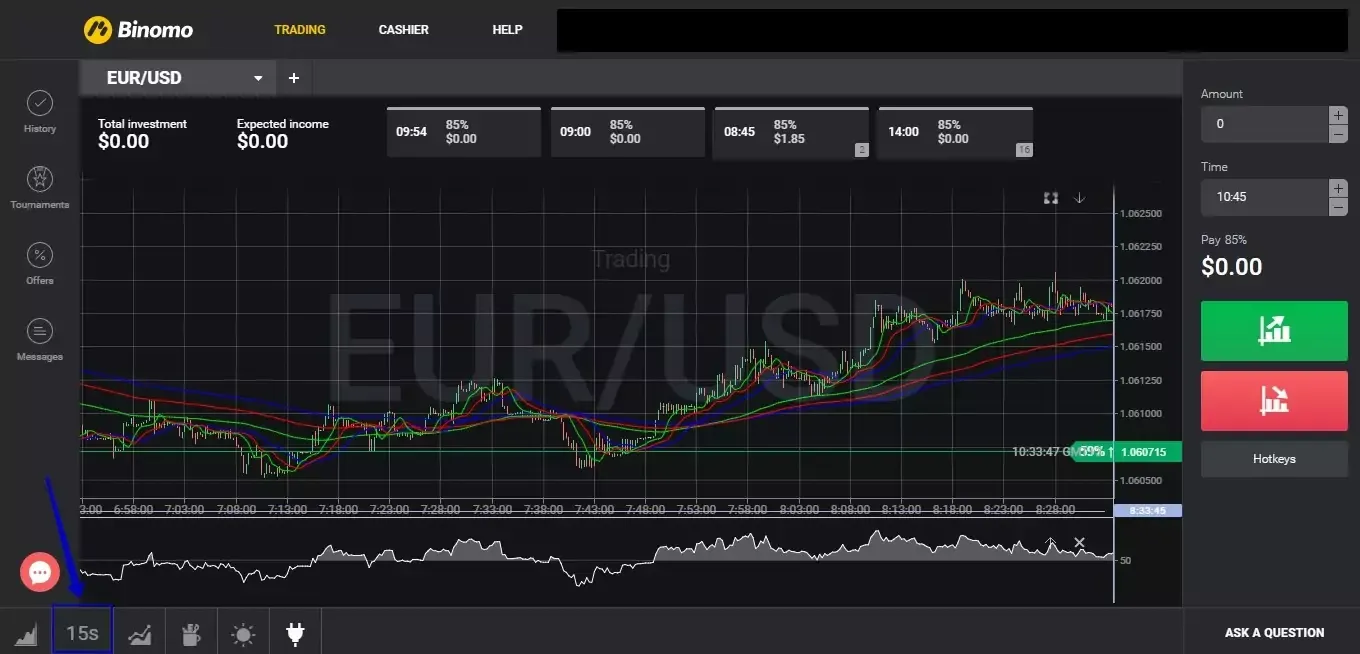The image size is (1360, 654).
Task: Open the Help menu
Action: pyautogui.click(x=507, y=29)
